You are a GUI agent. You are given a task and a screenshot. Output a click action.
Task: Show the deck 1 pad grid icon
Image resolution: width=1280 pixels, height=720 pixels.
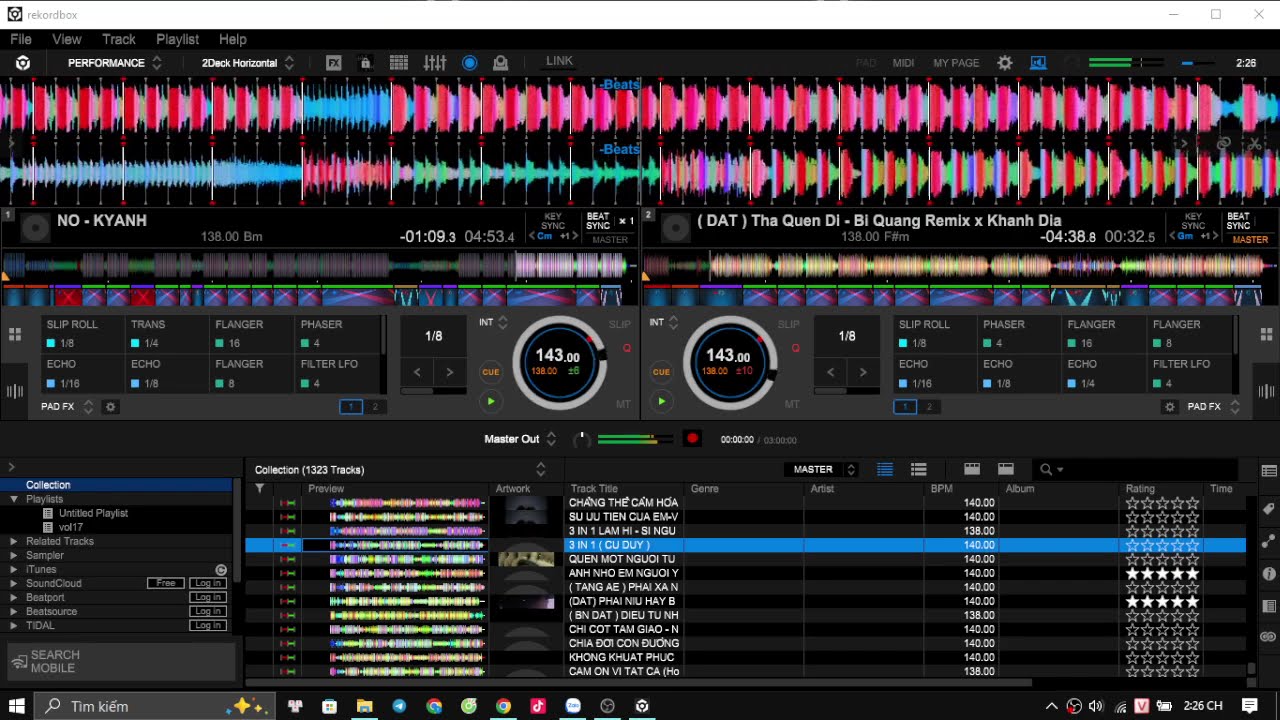(x=15, y=334)
